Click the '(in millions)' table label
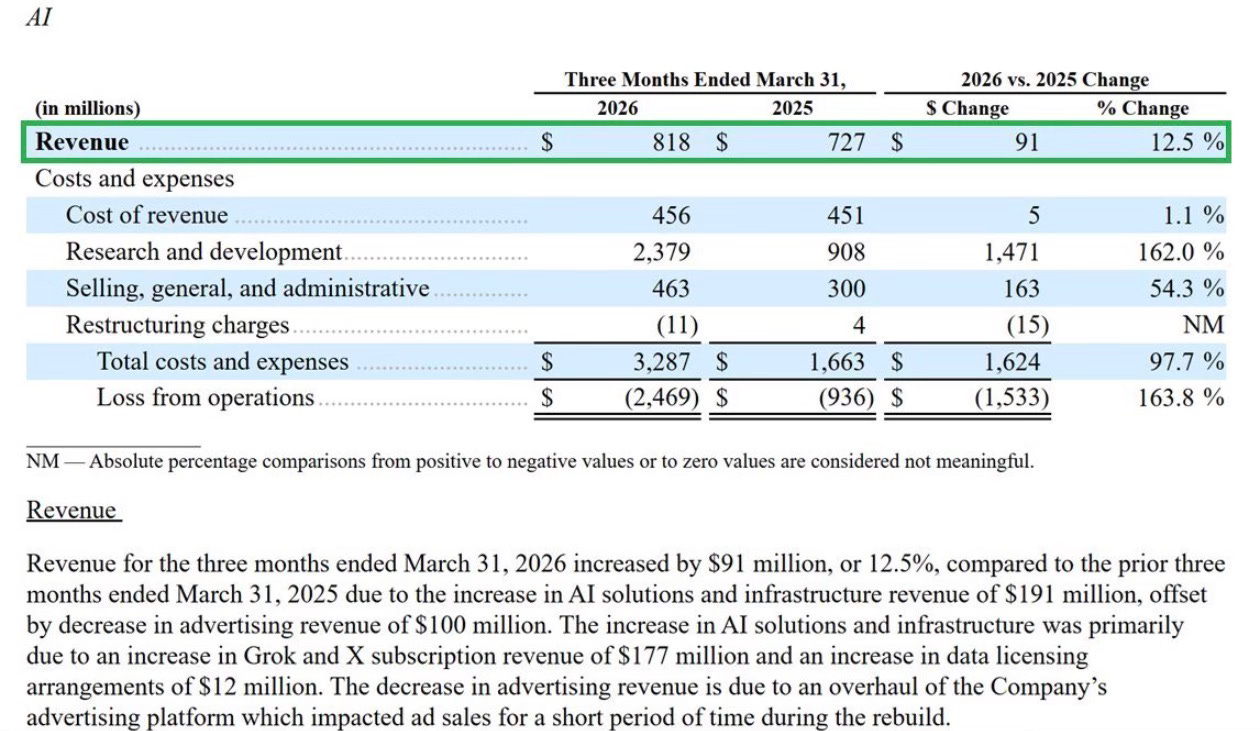The width and height of the screenshot is (1260, 731). (x=88, y=108)
